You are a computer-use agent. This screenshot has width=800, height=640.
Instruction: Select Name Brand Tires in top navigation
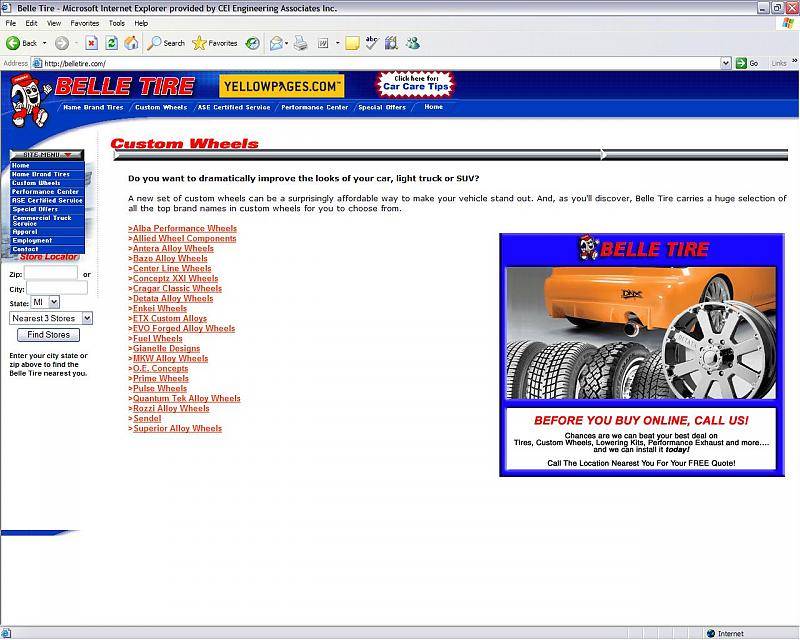click(93, 107)
